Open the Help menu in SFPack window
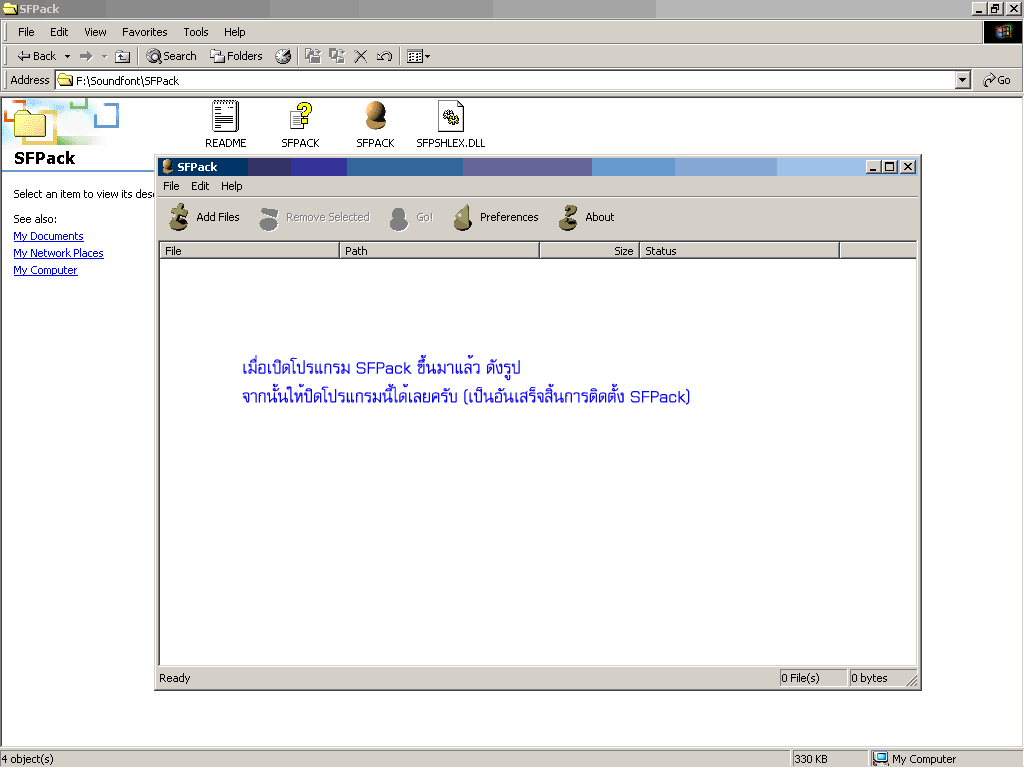The height and width of the screenshot is (768, 1024). click(x=231, y=186)
